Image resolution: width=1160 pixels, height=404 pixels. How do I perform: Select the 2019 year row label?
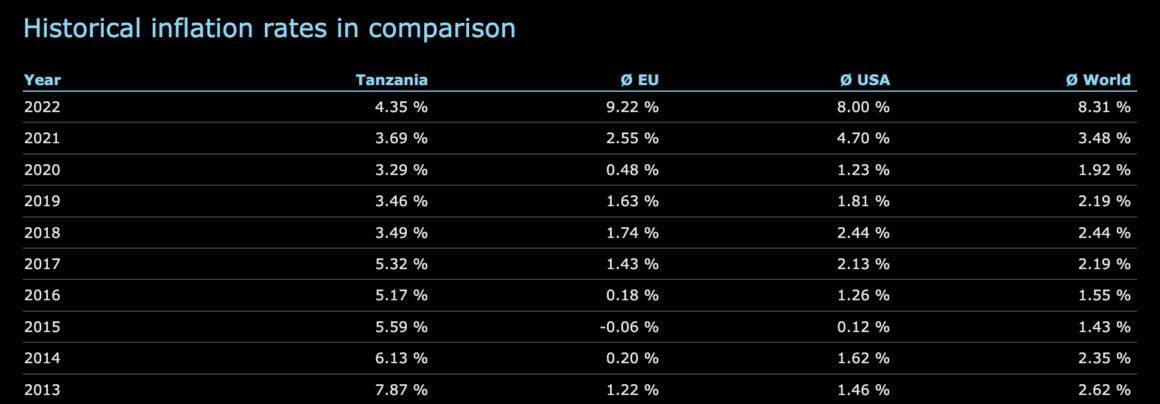pyautogui.click(x=42, y=201)
